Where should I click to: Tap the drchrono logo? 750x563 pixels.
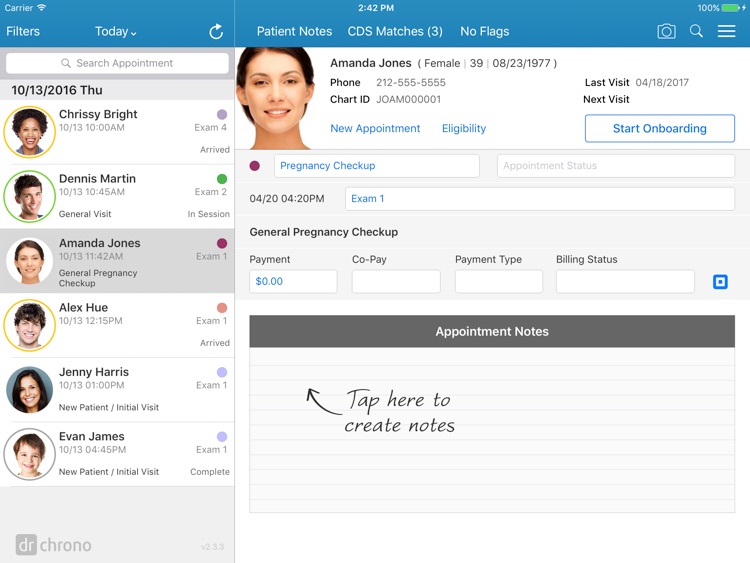coord(54,545)
